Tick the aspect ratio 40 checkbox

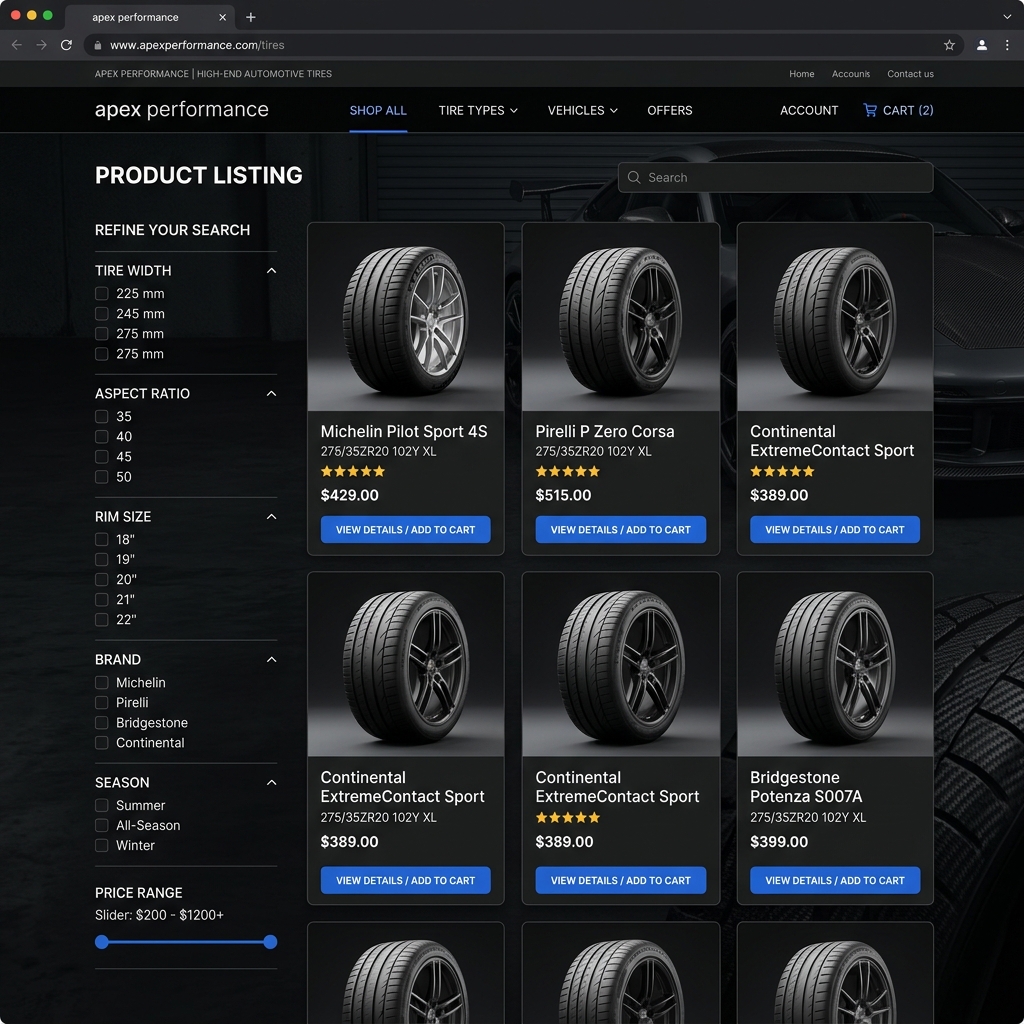102,436
